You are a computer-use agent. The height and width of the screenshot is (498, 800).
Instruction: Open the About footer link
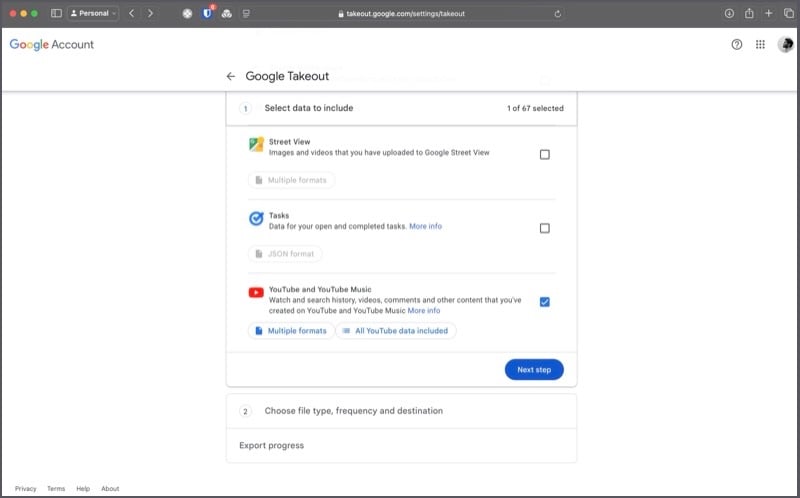tap(110, 488)
